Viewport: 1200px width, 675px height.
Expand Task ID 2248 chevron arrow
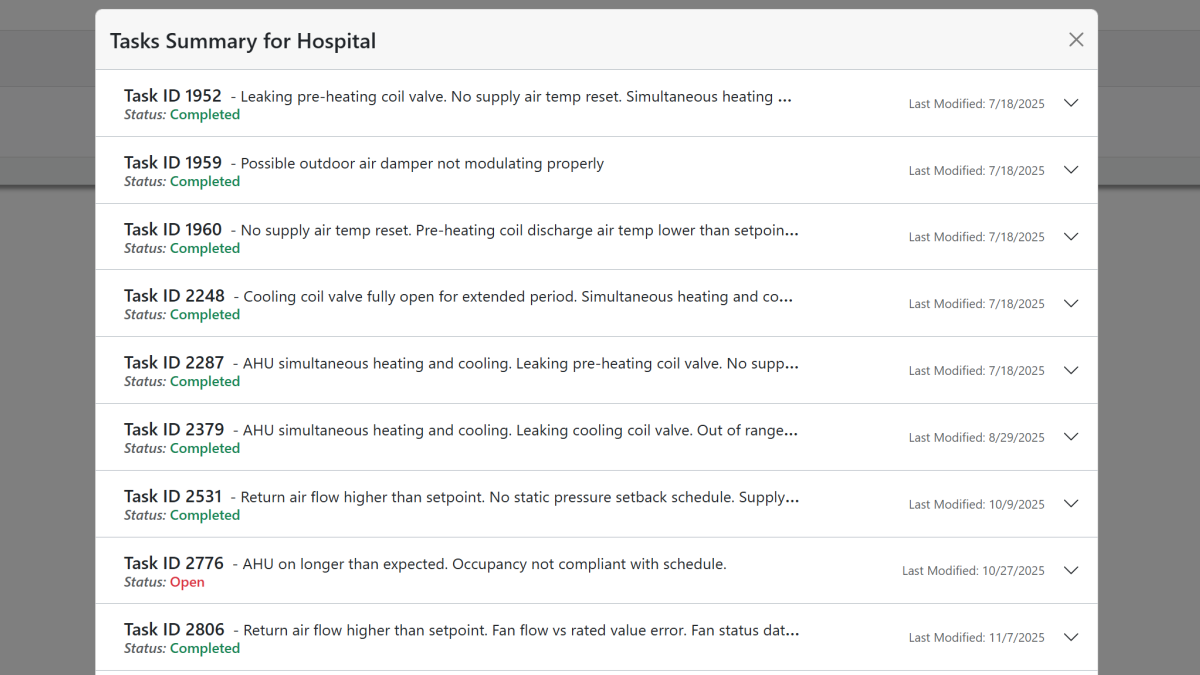point(1071,303)
